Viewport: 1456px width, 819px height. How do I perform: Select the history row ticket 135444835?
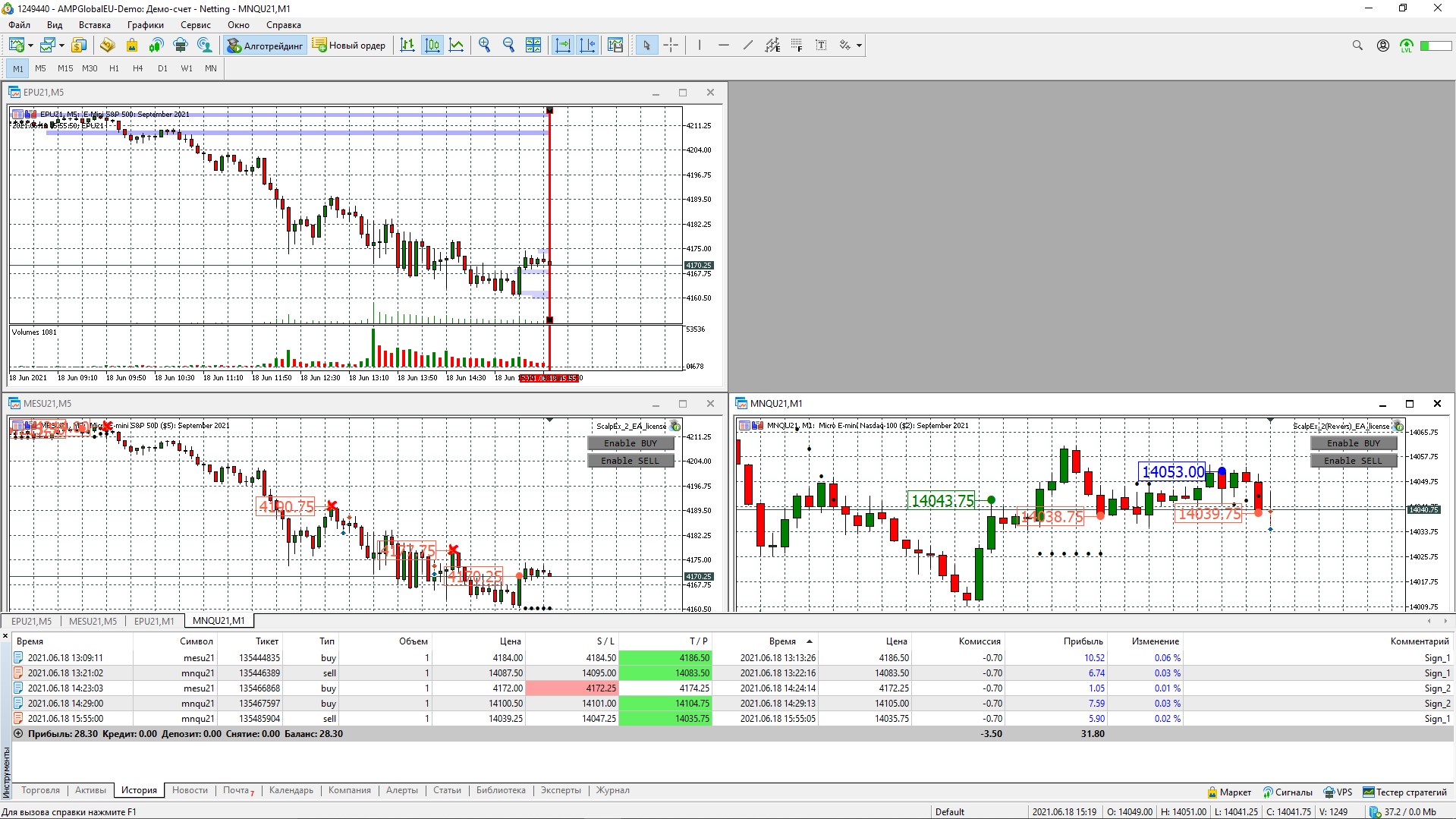click(732, 658)
